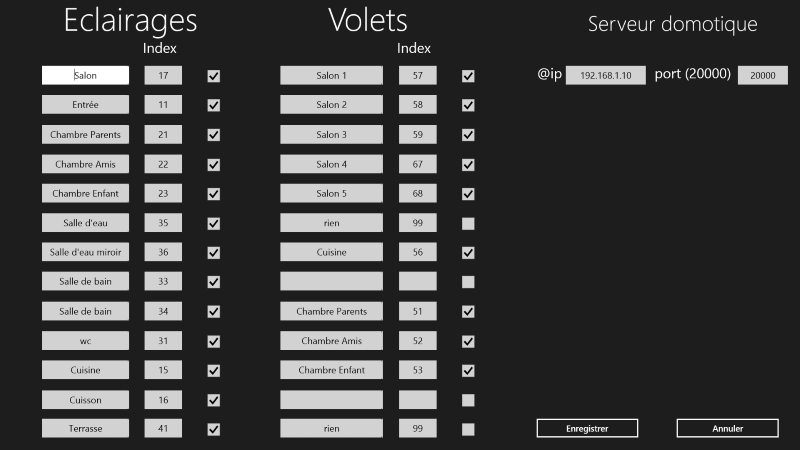Select the port field showing 20000
This screenshot has height=450, width=800.
click(x=763, y=76)
